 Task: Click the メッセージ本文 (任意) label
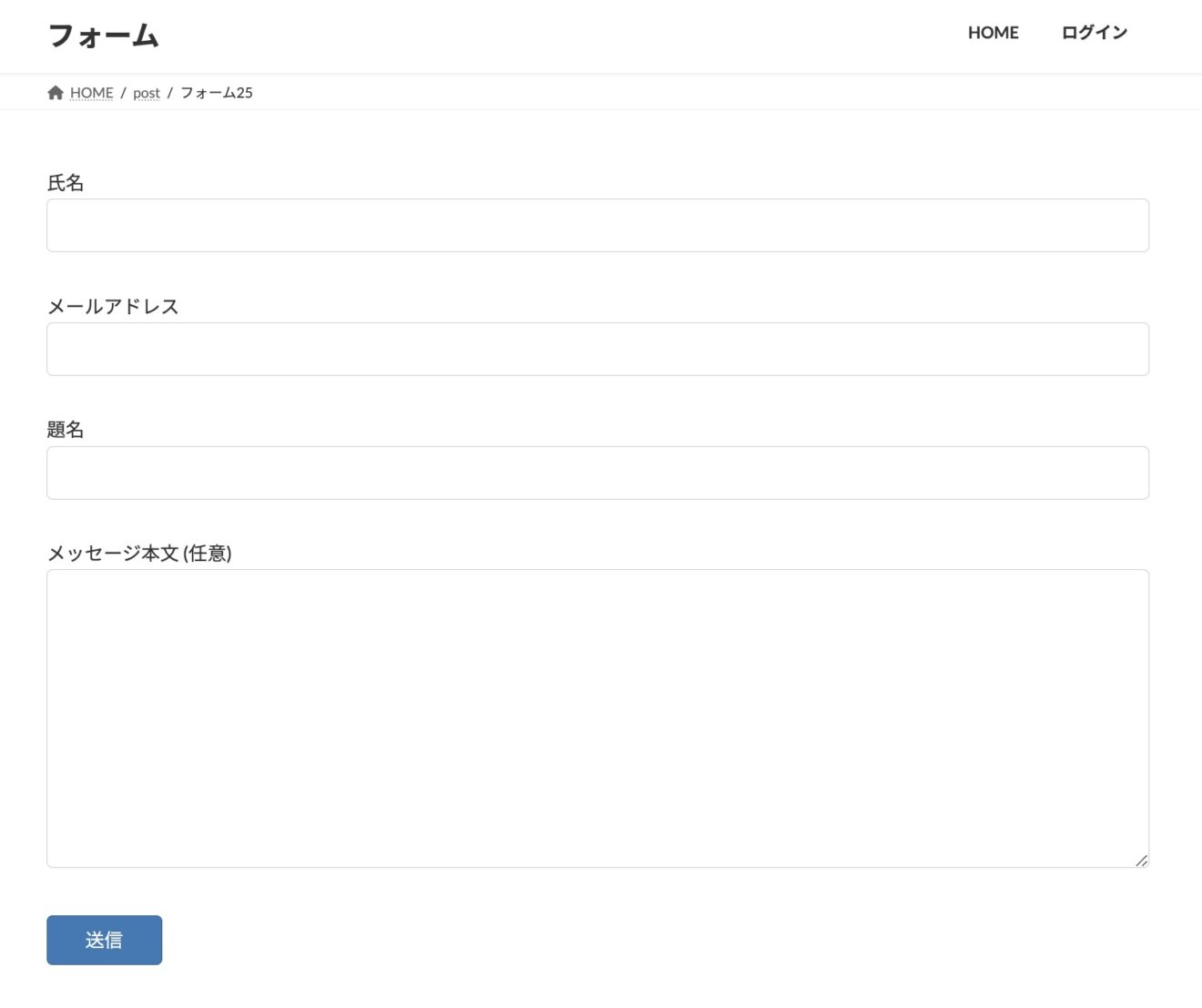click(x=141, y=553)
